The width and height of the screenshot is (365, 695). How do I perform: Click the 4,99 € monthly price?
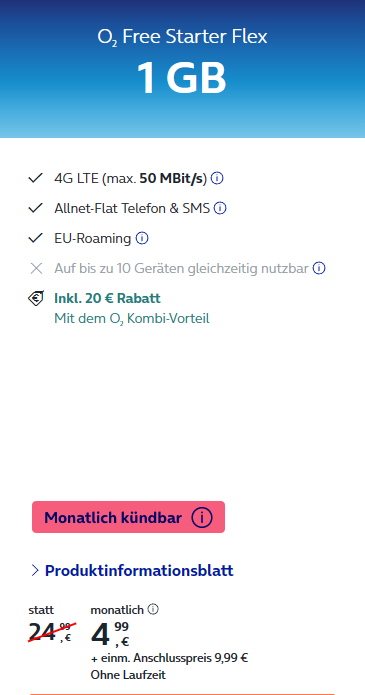tap(110, 634)
